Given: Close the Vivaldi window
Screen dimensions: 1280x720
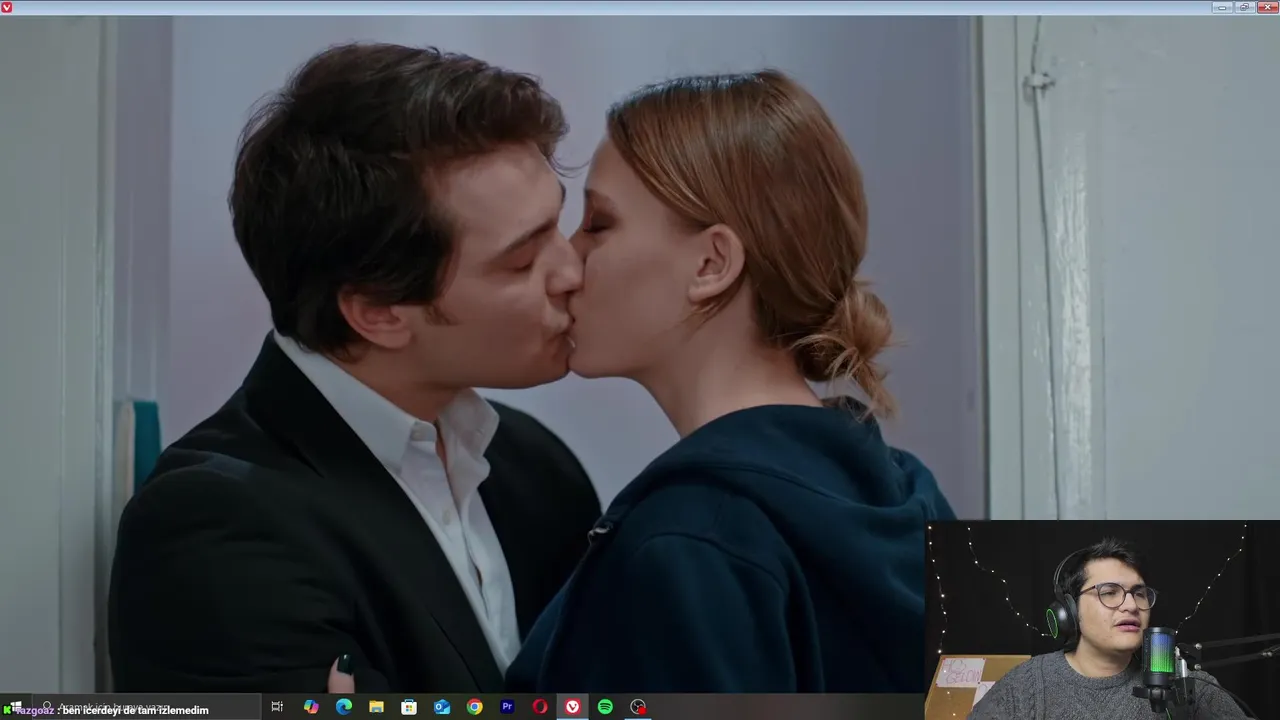Looking at the screenshot, I should click(1267, 7).
